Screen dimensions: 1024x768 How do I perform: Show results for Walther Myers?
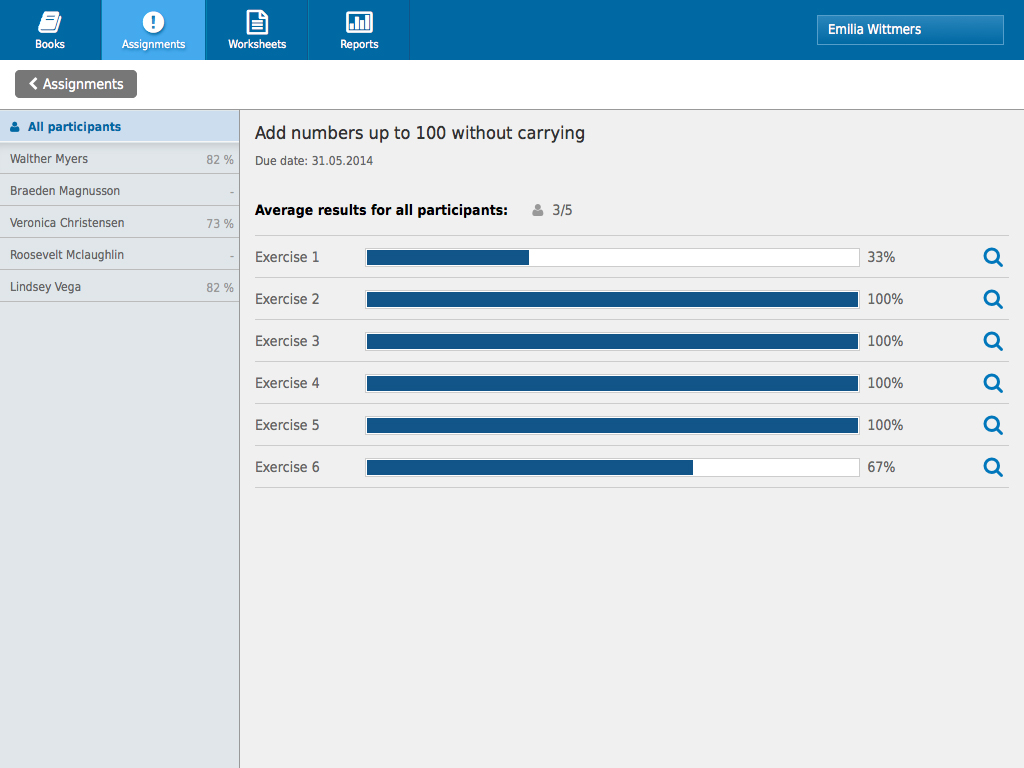click(119, 159)
